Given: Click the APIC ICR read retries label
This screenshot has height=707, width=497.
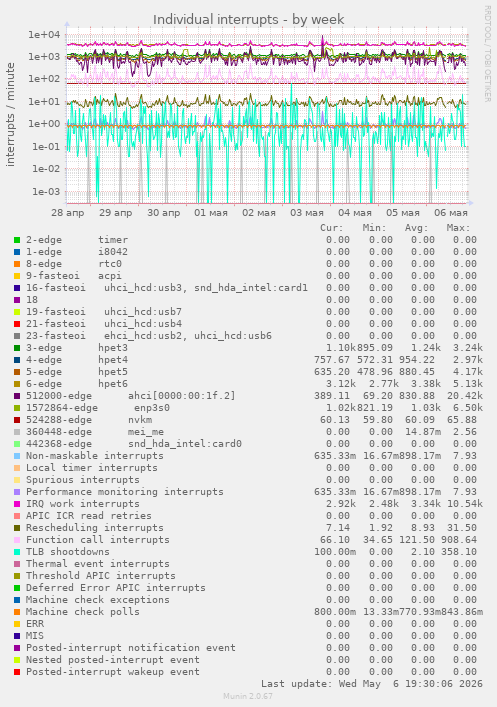Looking at the screenshot, I should click(89, 516).
